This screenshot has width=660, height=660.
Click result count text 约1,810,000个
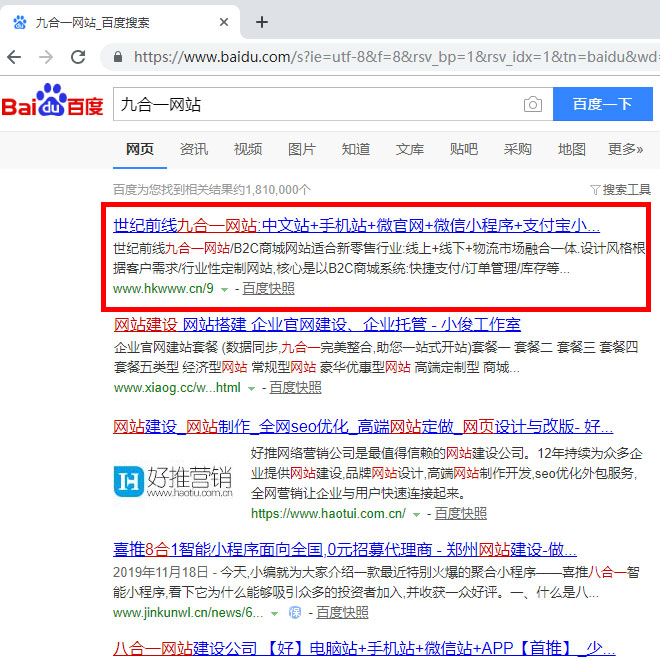[x=278, y=190]
